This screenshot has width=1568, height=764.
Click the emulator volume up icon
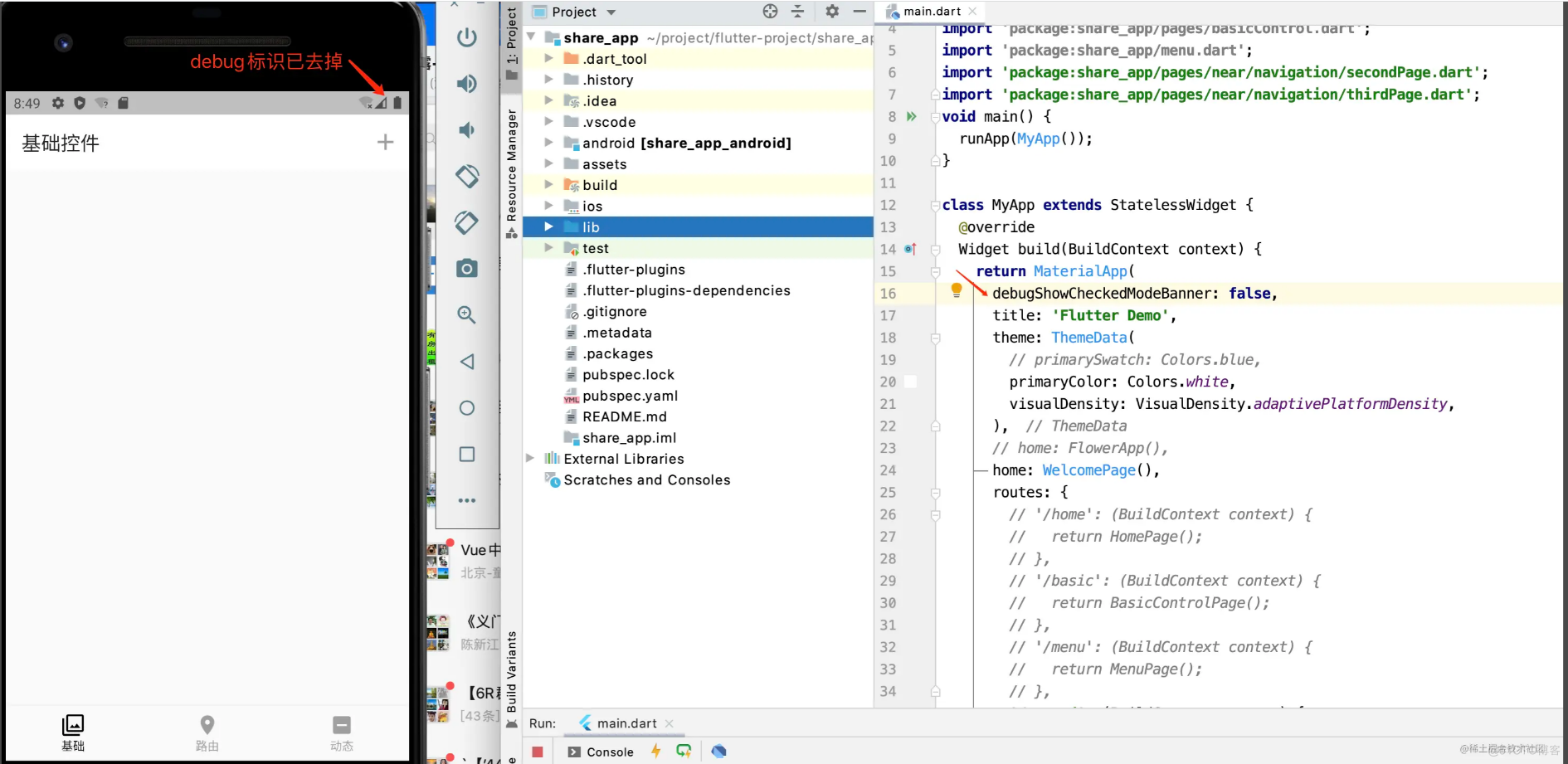pyautogui.click(x=467, y=84)
